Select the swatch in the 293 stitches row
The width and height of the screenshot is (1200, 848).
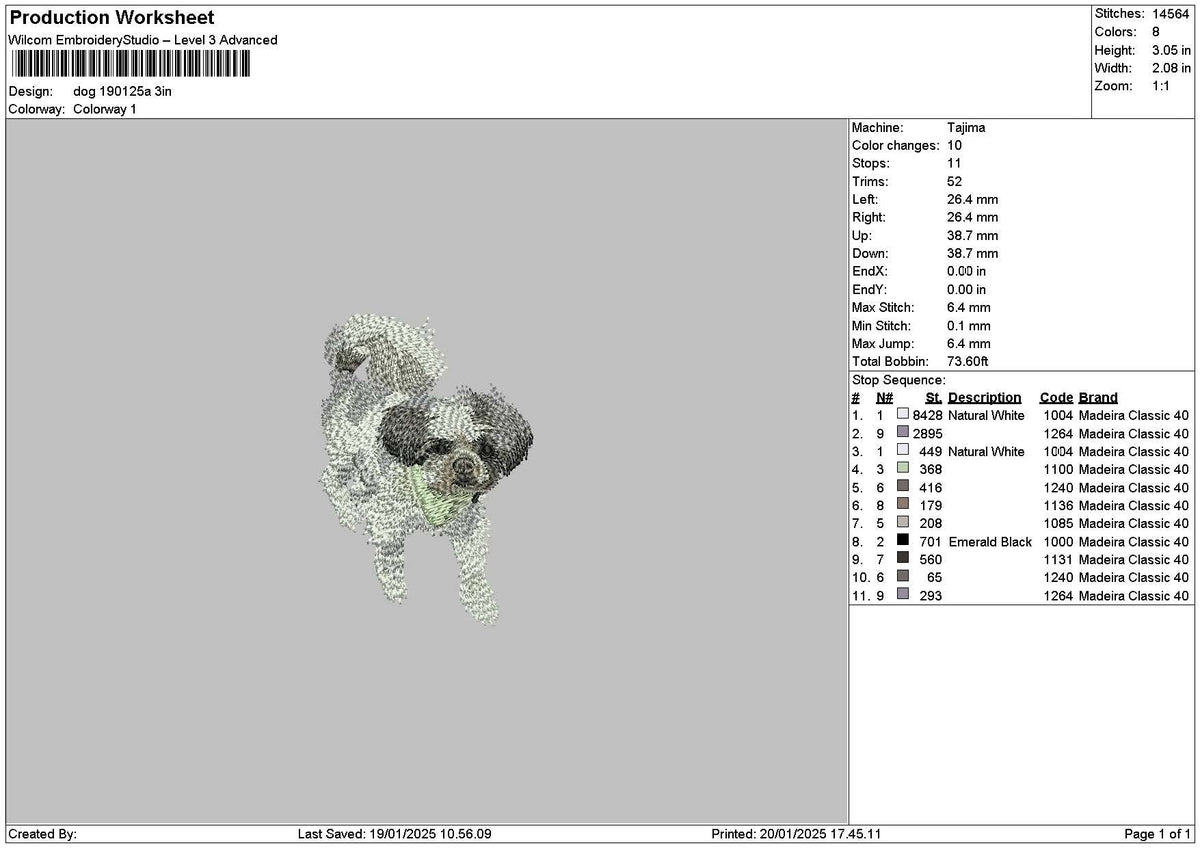(x=903, y=595)
